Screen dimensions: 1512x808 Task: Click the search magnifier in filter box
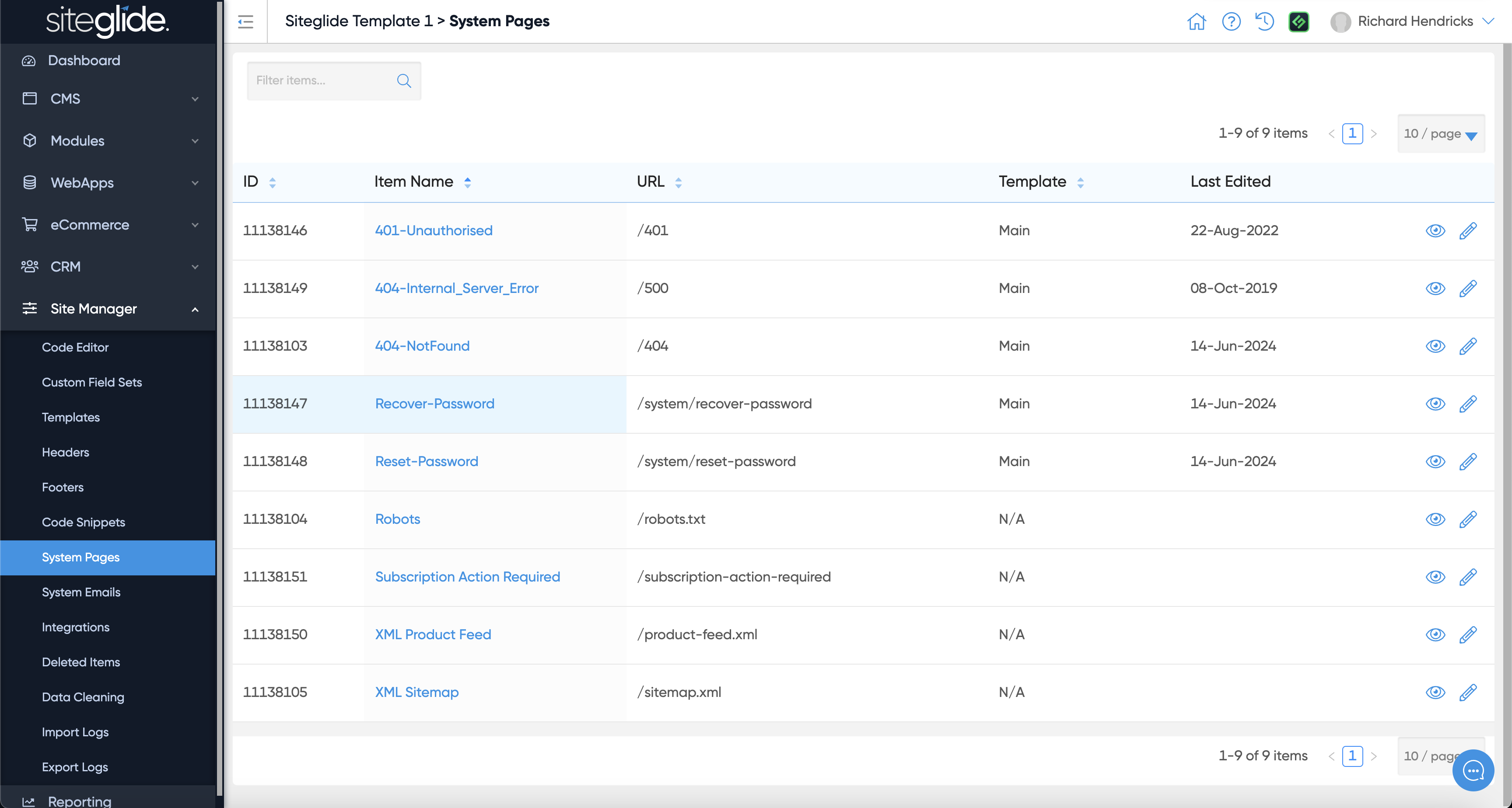tap(404, 81)
